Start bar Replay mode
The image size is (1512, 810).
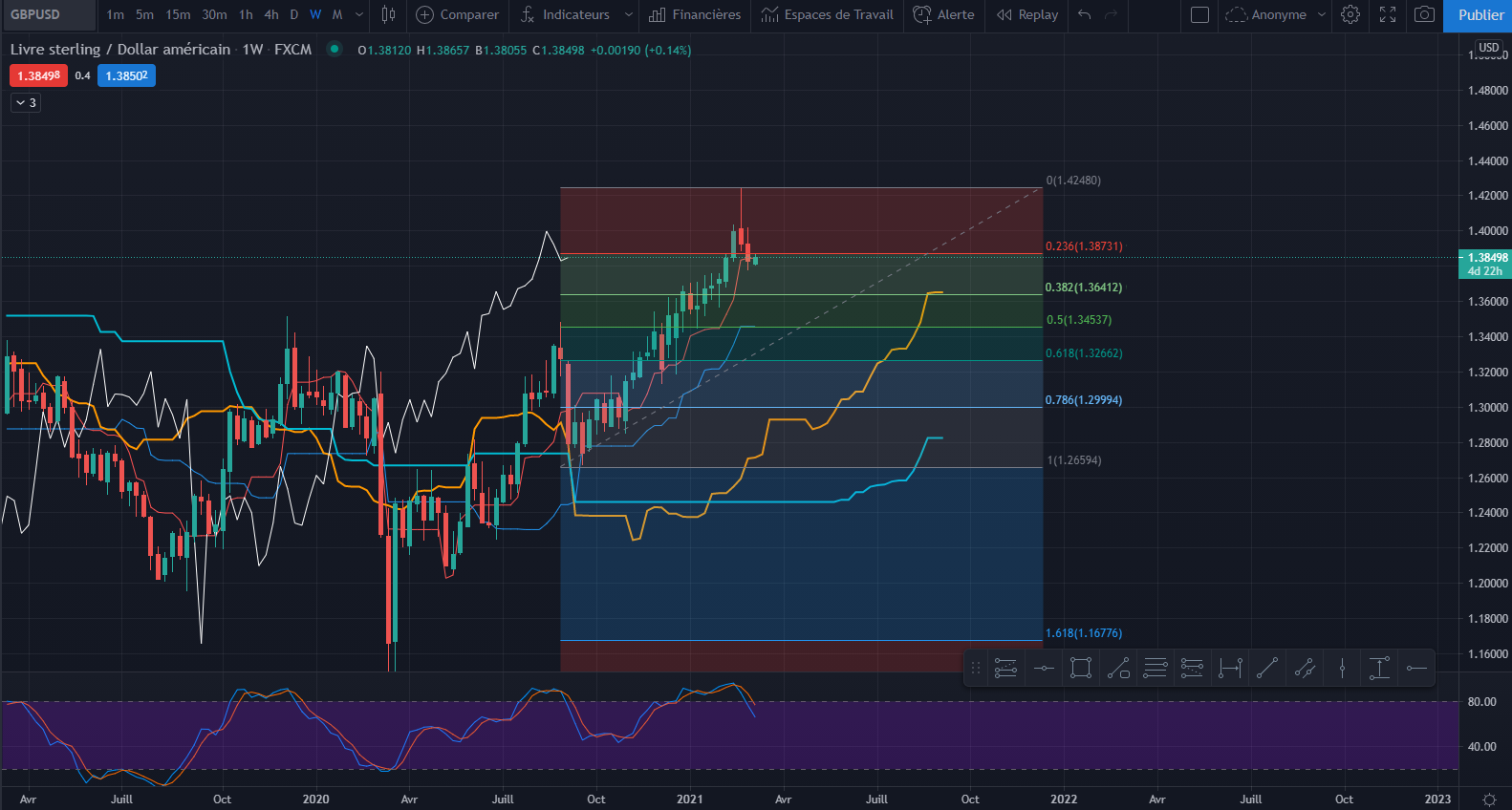(x=1027, y=14)
